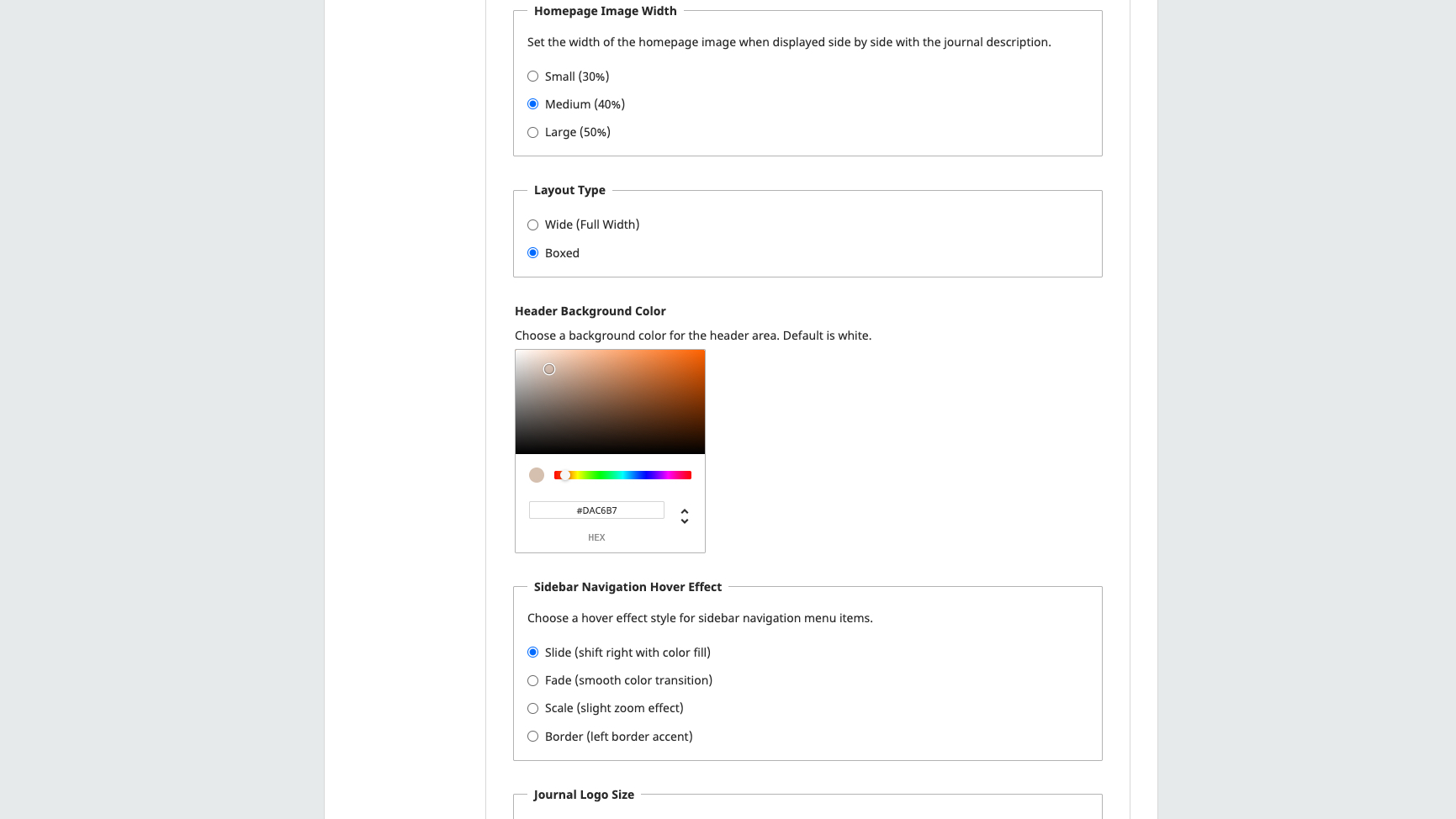The image size is (1456, 819).
Task: Pick the Large (50%) image width radio
Action: point(532,132)
